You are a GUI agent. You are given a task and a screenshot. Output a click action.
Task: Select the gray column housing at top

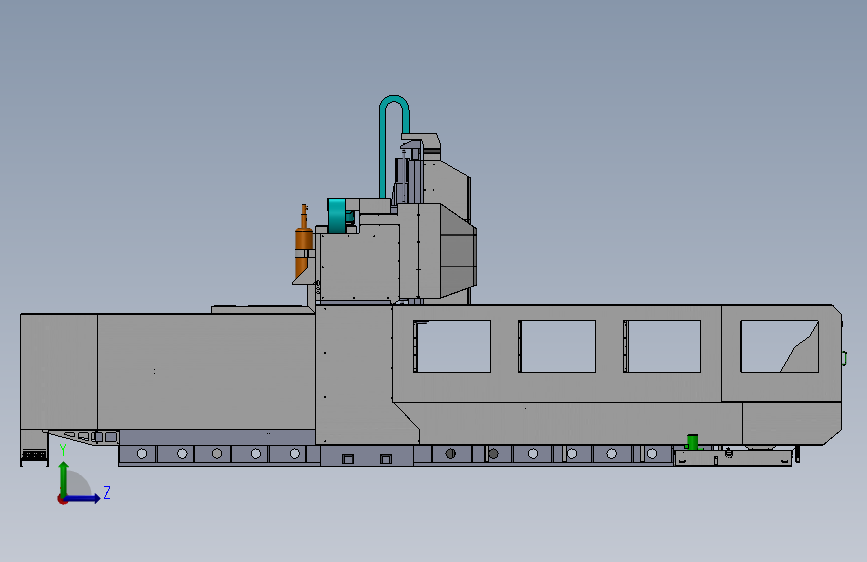click(x=447, y=182)
